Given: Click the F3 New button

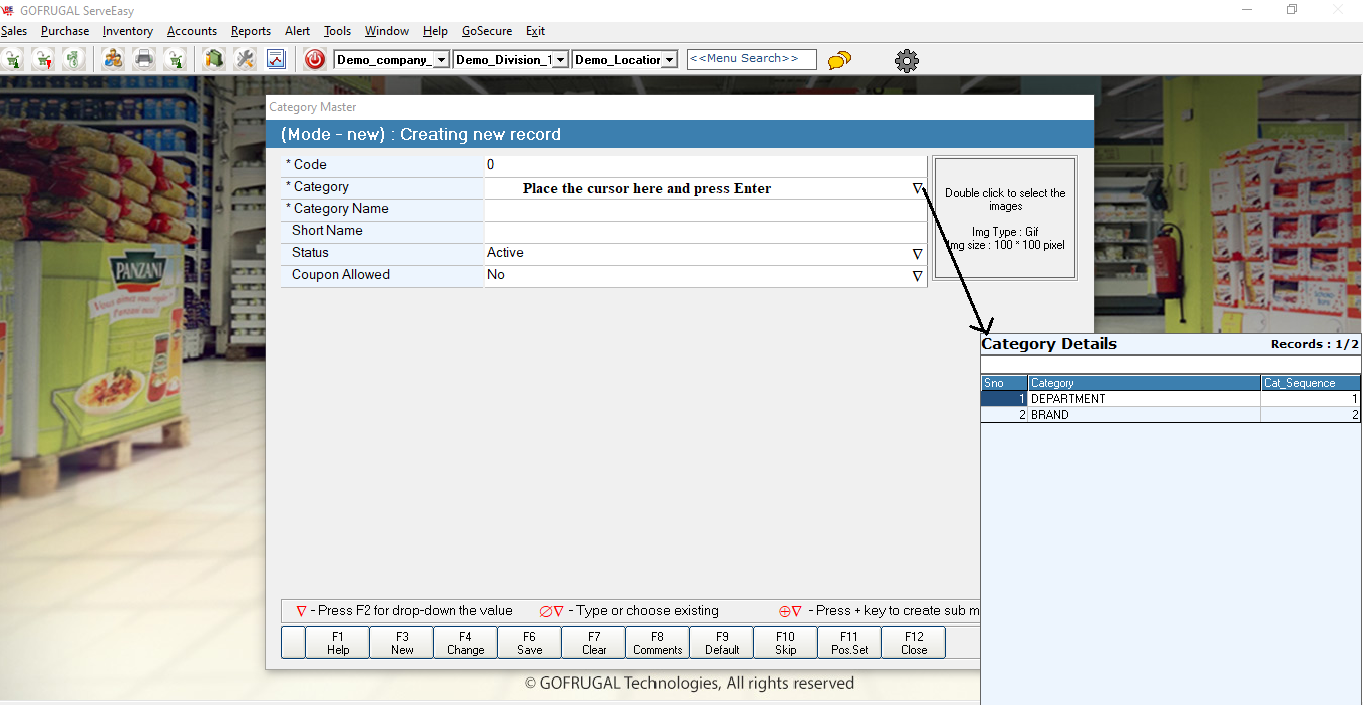Looking at the screenshot, I should coord(402,643).
